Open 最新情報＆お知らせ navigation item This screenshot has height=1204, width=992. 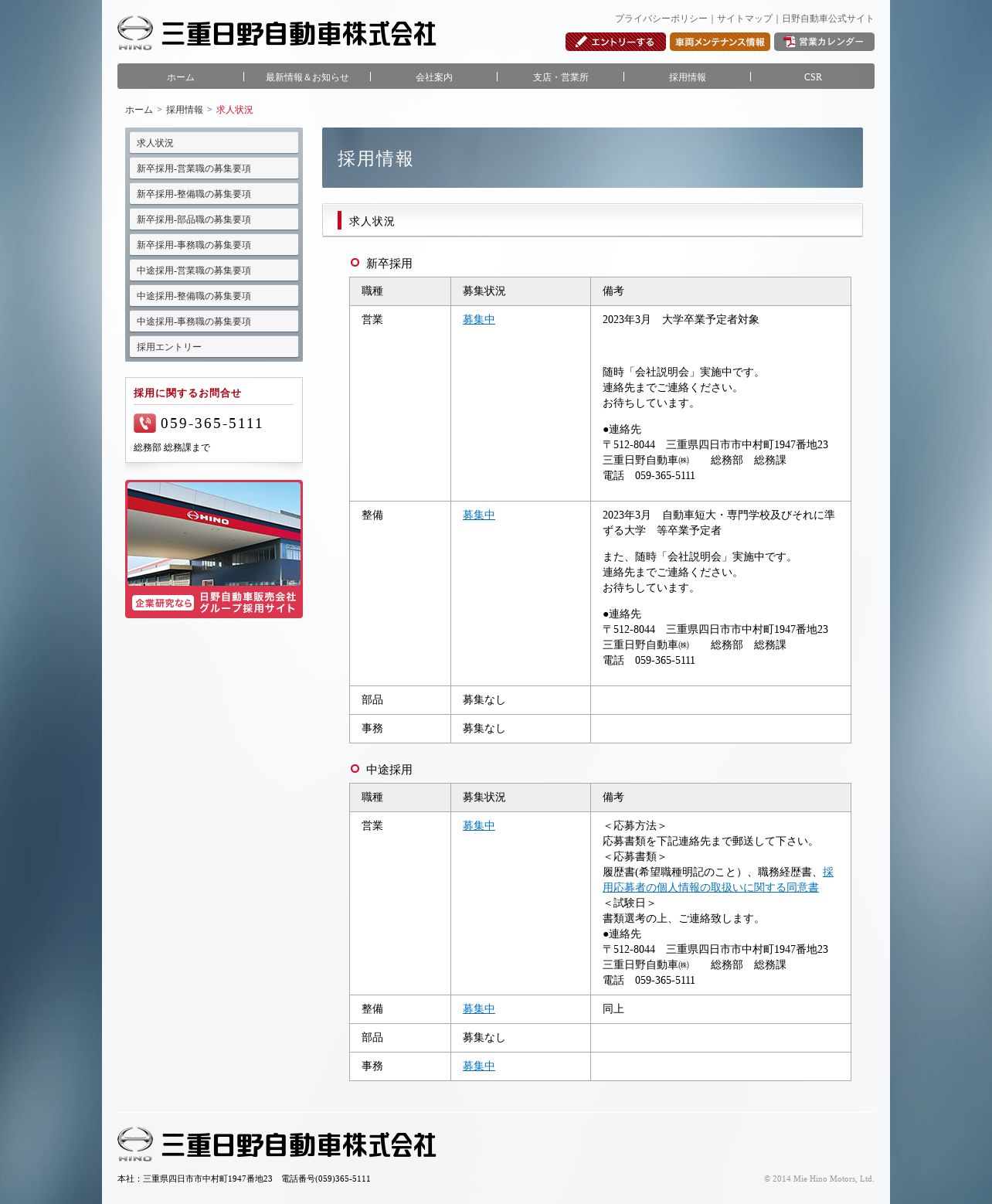[x=307, y=77]
